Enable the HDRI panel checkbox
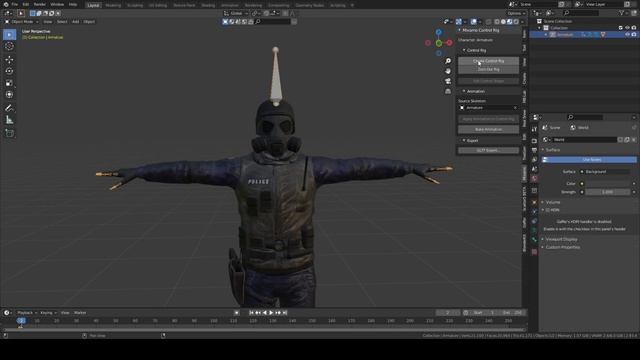The height and width of the screenshot is (360, 640). pos(548,210)
